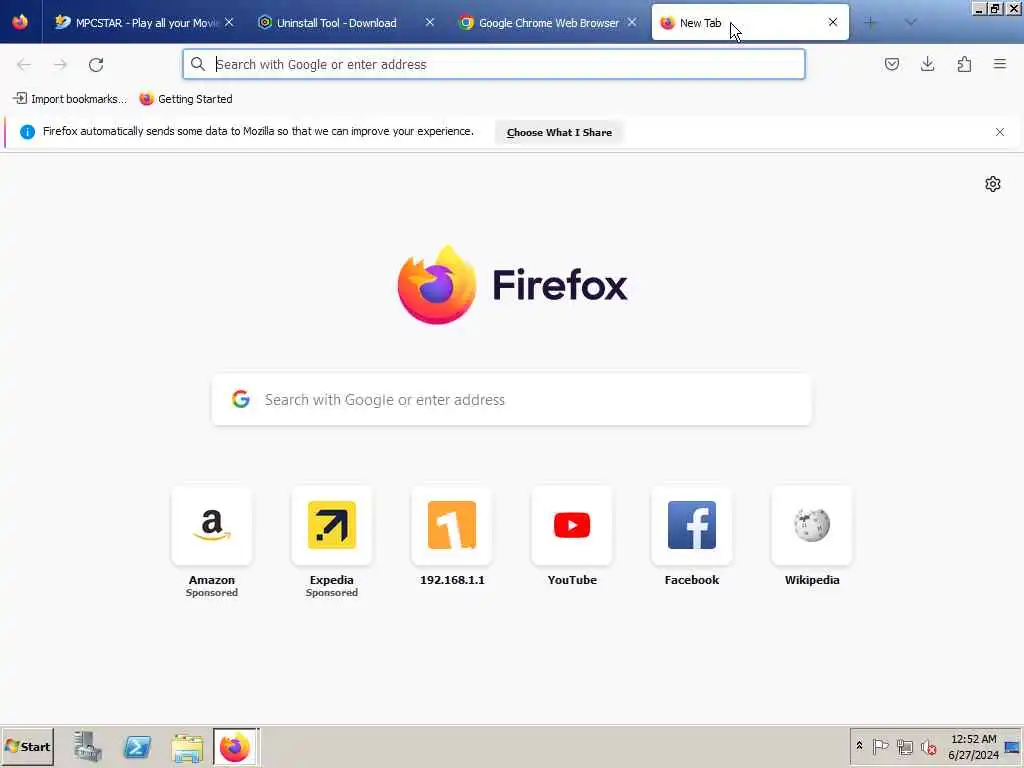The width and height of the screenshot is (1024, 768).
Task: Click the muted volume tray icon
Action: pyautogui.click(x=928, y=746)
